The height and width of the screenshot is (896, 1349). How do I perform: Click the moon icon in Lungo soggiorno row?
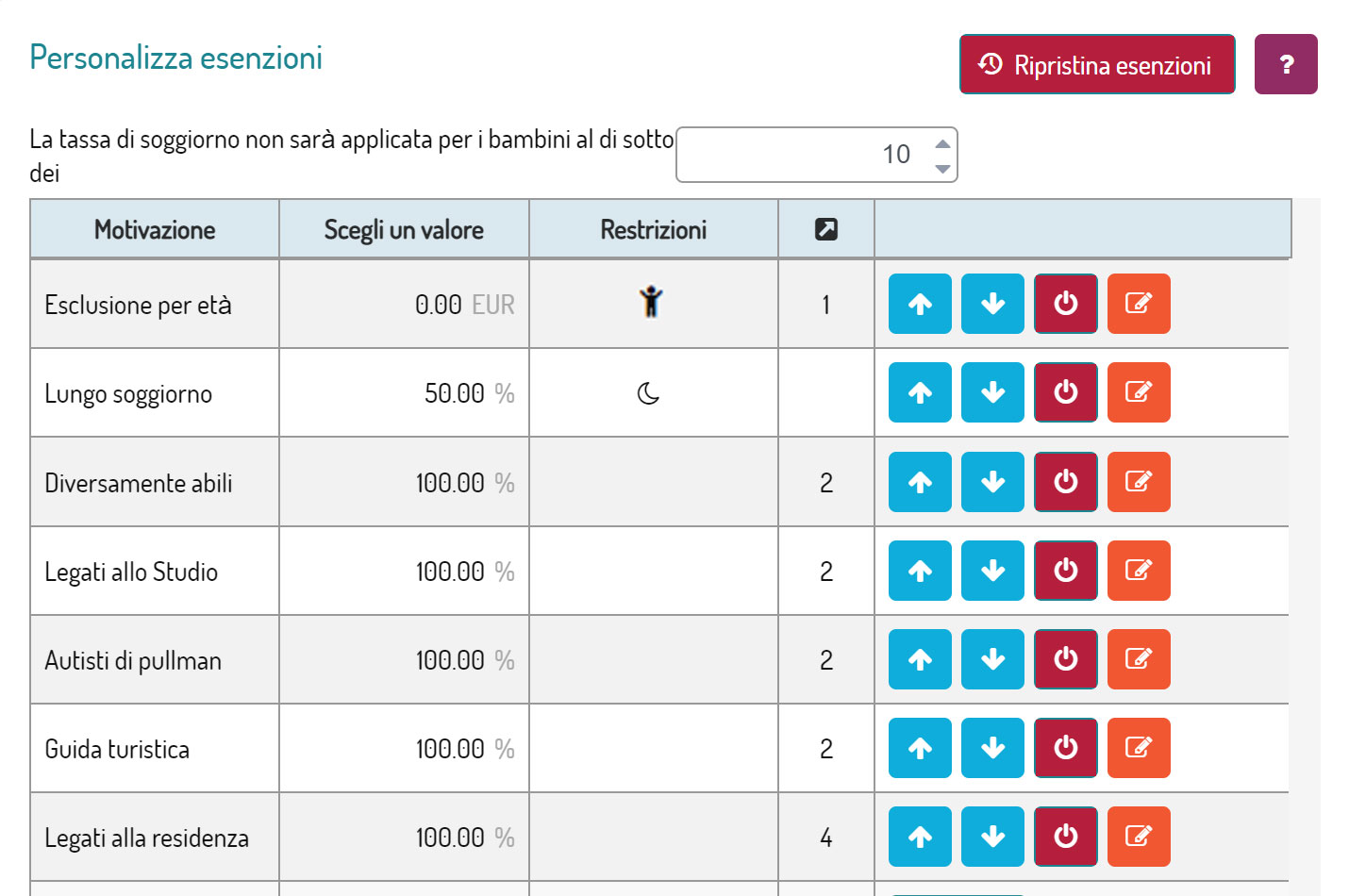pyautogui.click(x=649, y=393)
